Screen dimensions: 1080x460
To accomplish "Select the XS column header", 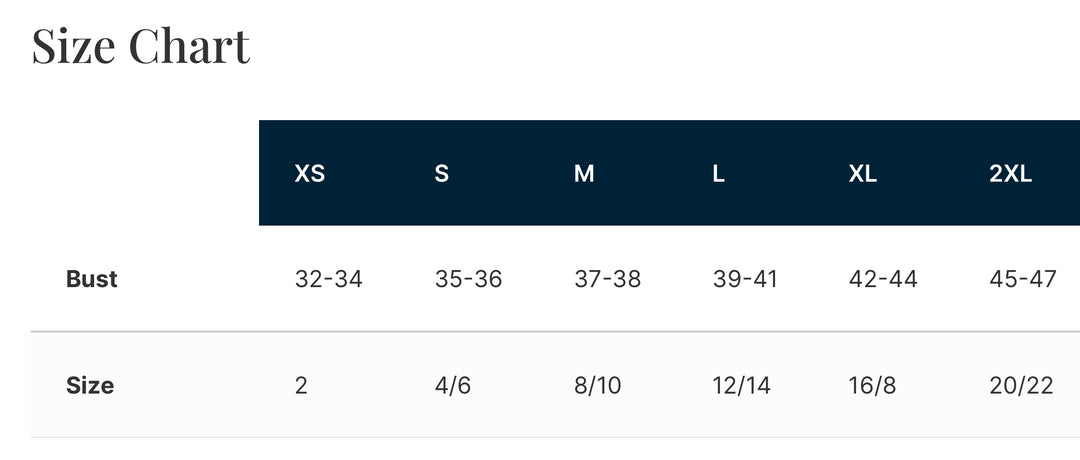I will (309, 174).
